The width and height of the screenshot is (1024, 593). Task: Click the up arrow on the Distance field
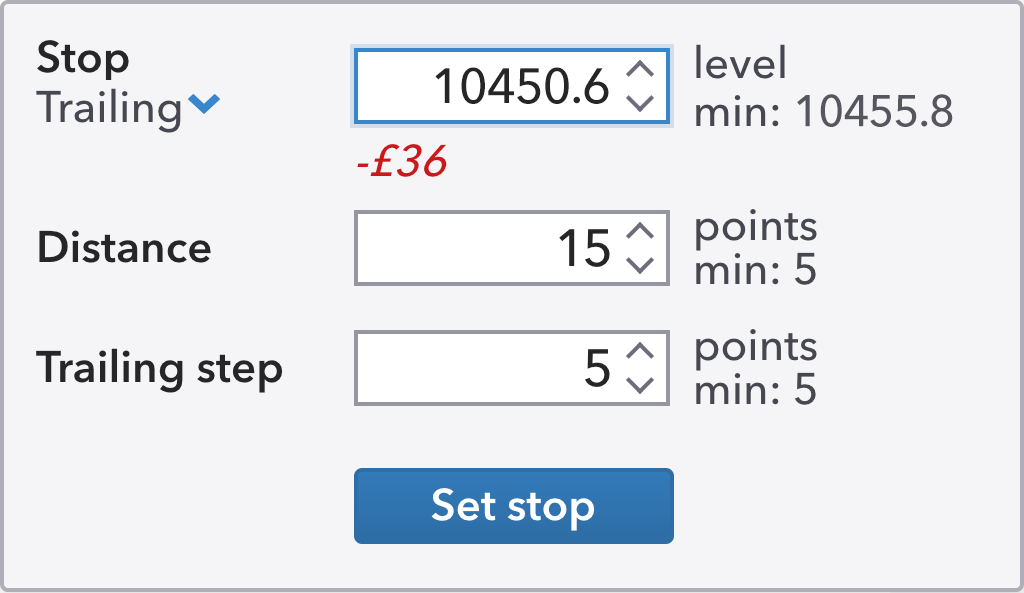[641, 233]
